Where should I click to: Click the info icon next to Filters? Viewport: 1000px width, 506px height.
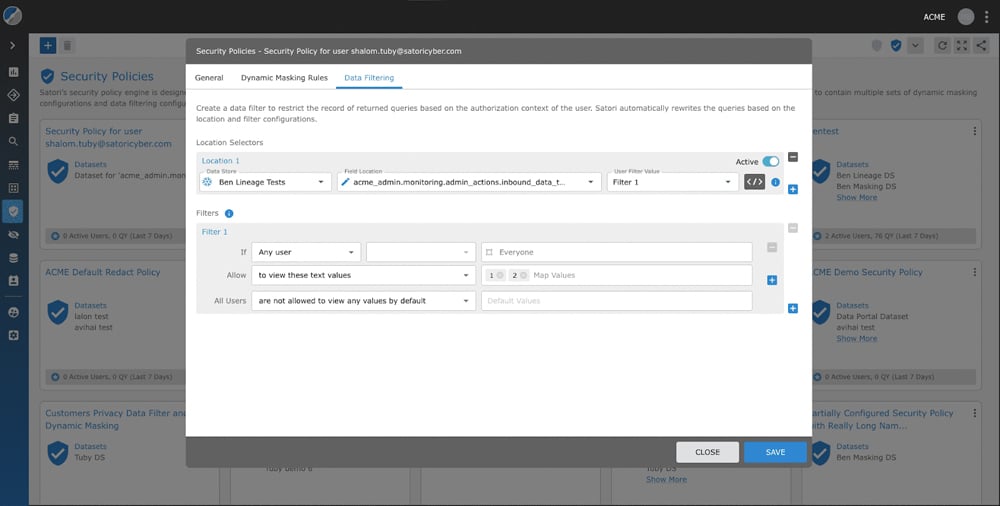point(229,213)
